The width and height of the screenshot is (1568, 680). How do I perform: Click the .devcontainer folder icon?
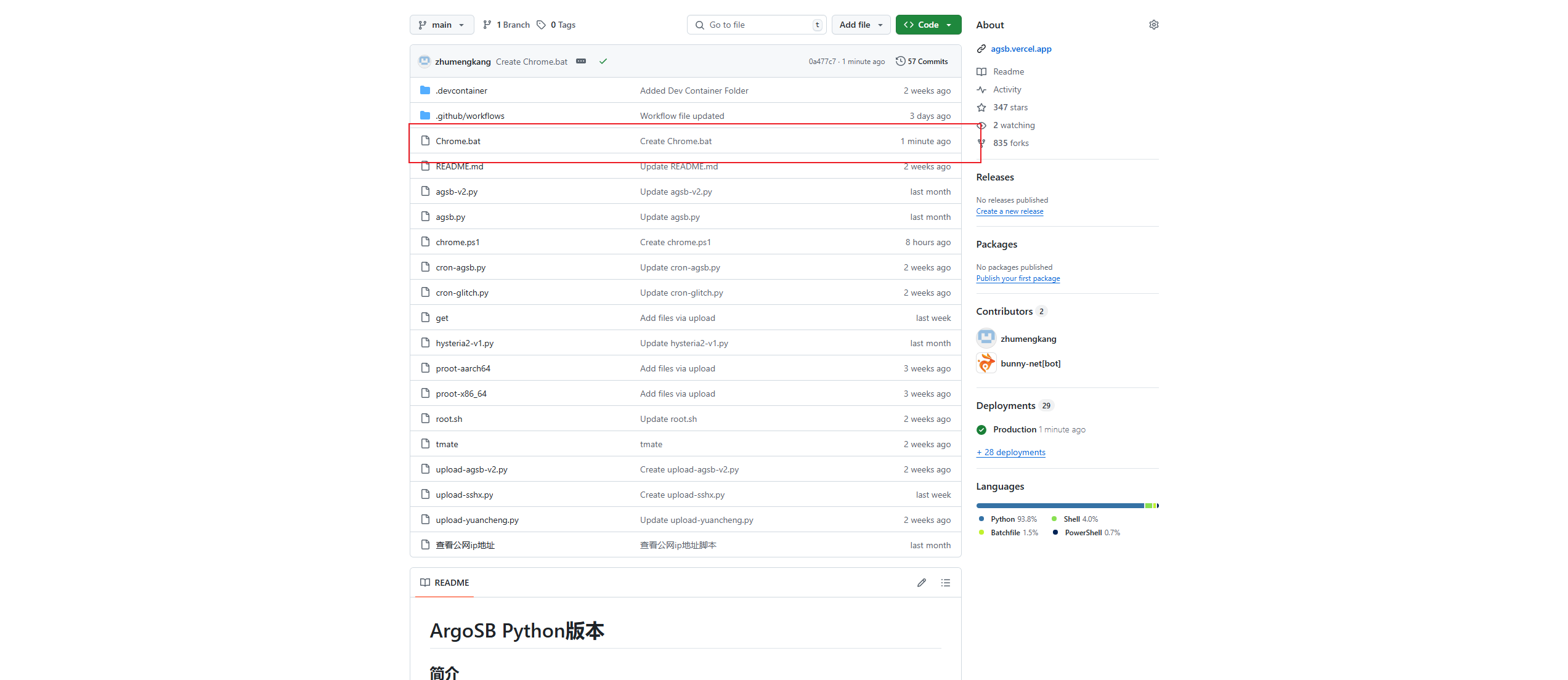click(425, 90)
